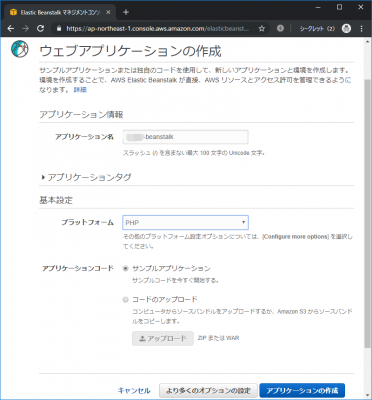The width and height of the screenshot is (372, 400).
Task: Go back using the browser back arrow
Action: tap(11, 29)
